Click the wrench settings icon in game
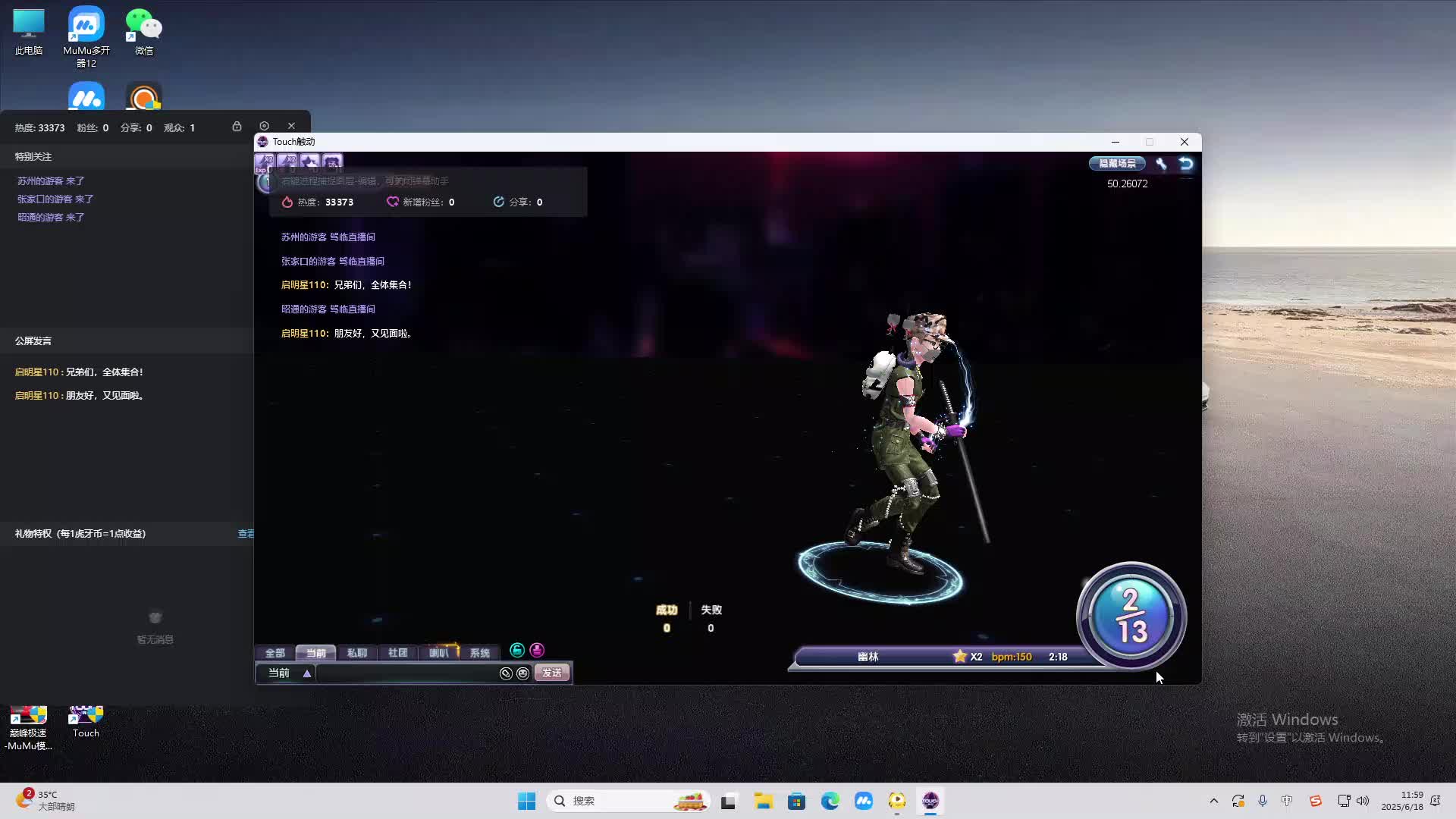 1161,163
